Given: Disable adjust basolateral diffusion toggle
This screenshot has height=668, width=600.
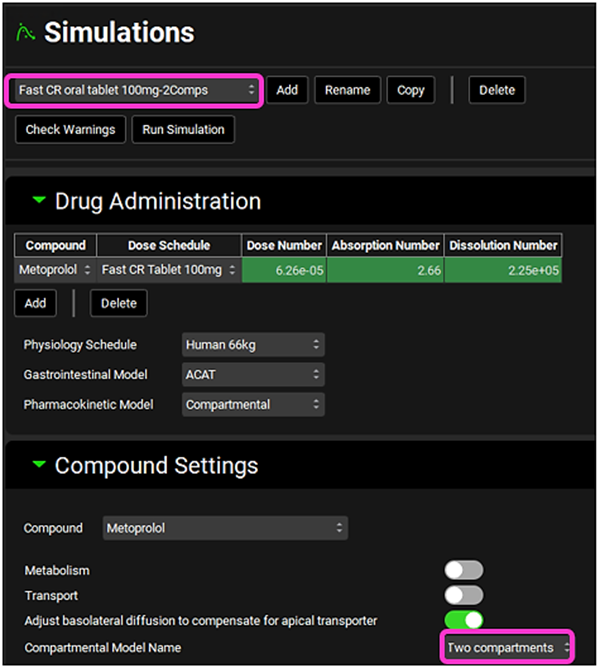Looking at the screenshot, I should (x=464, y=621).
